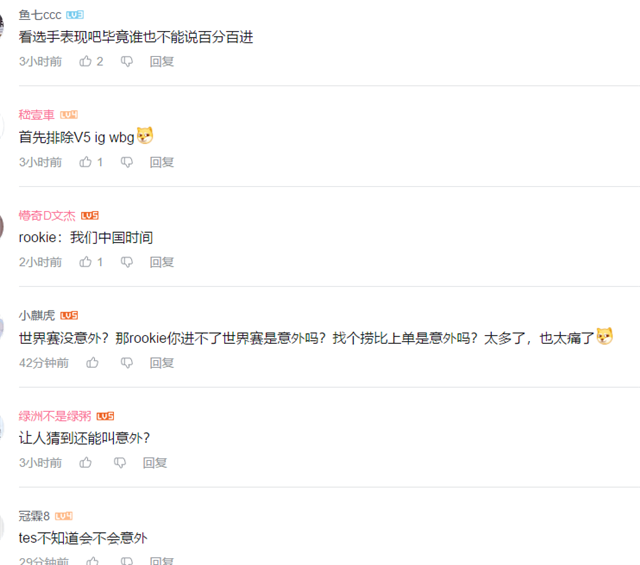Dislike the rookie：我们中国时间 comment
640x565 pixels.
tap(127, 262)
